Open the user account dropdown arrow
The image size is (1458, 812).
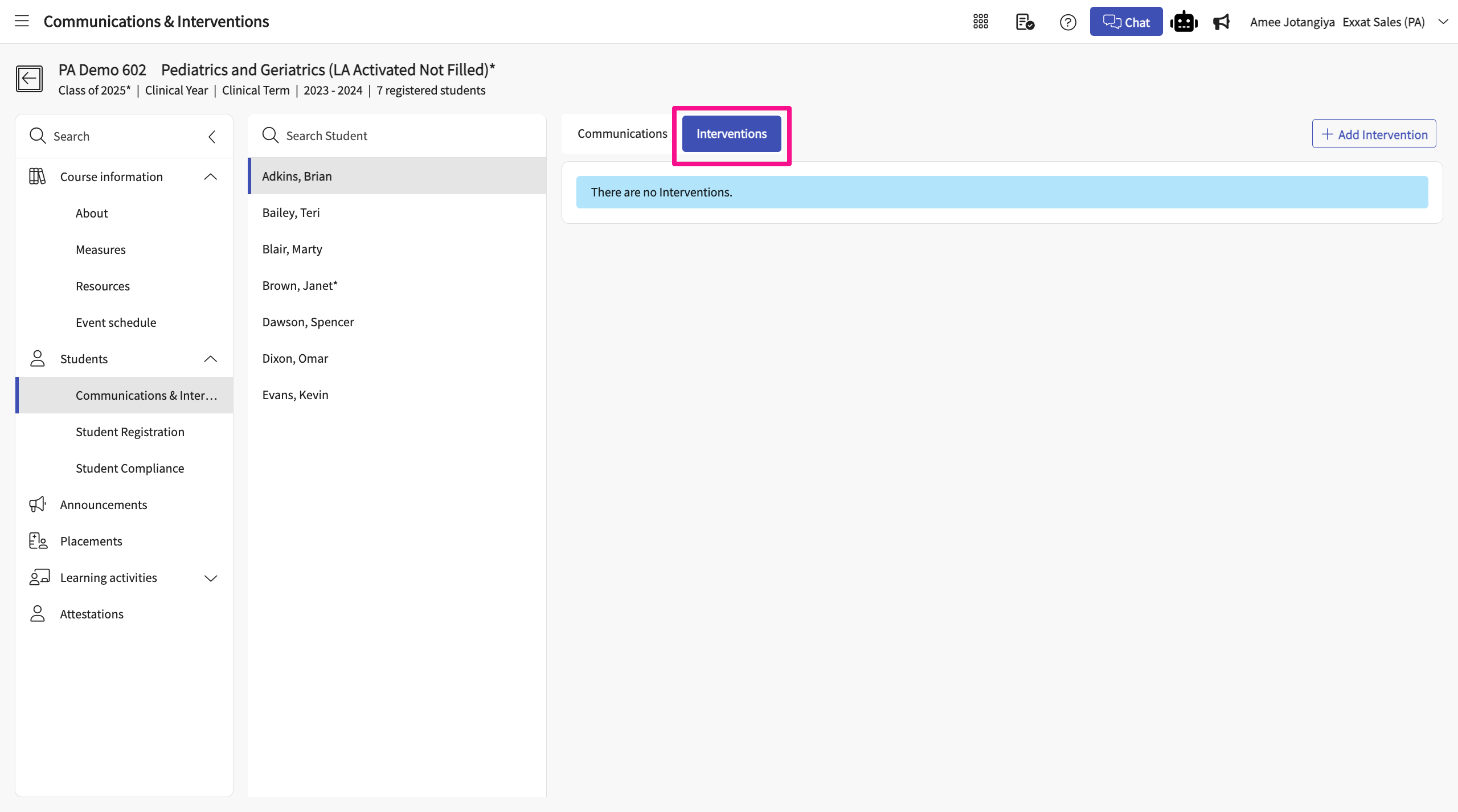(x=1443, y=22)
